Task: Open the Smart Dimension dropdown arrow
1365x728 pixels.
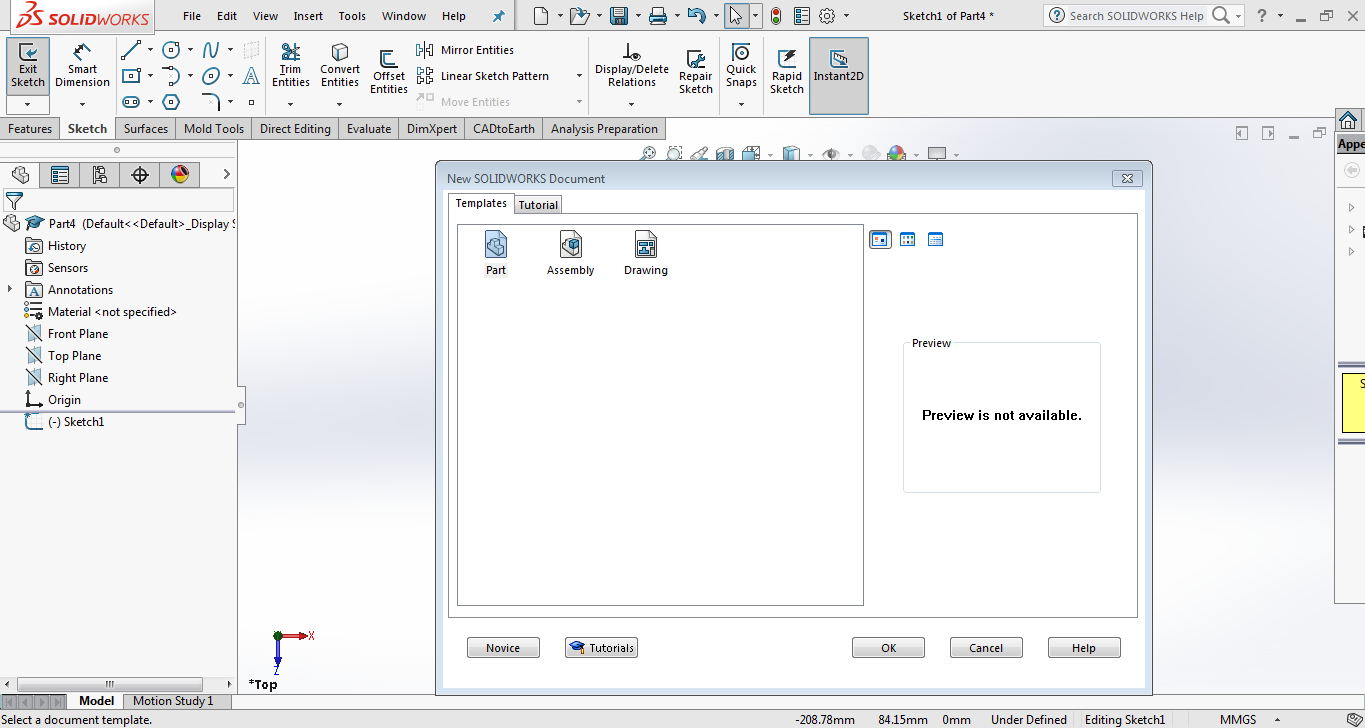Action: [x=82, y=104]
